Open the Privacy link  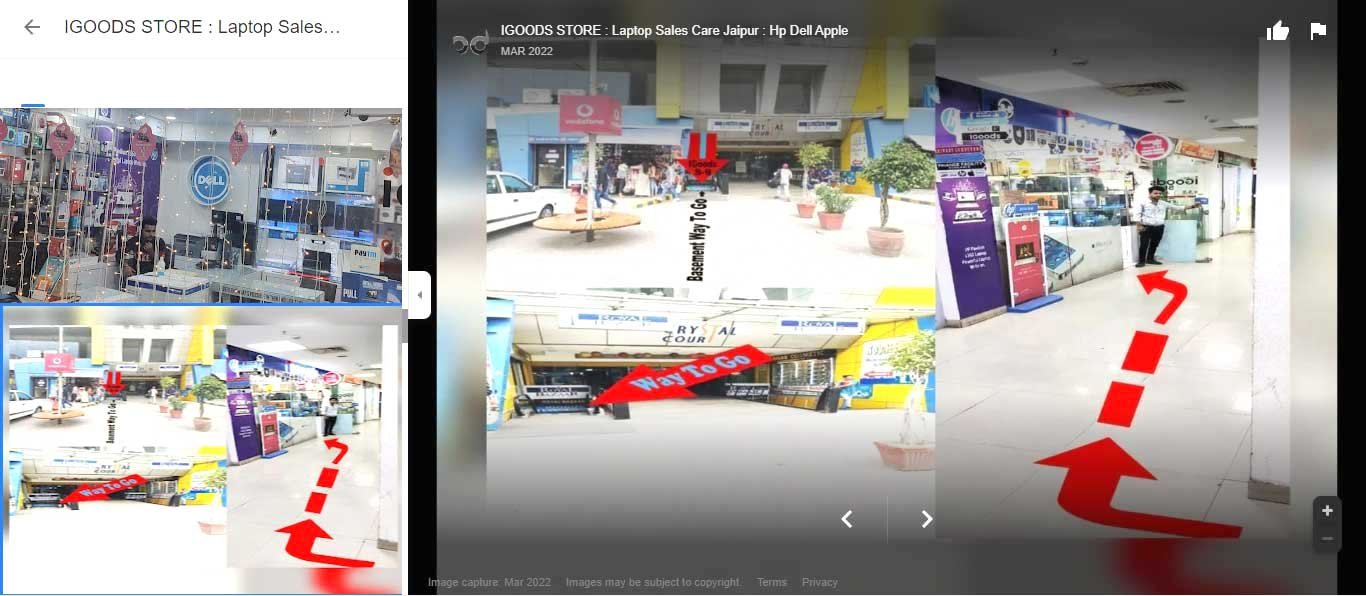tap(820, 582)
